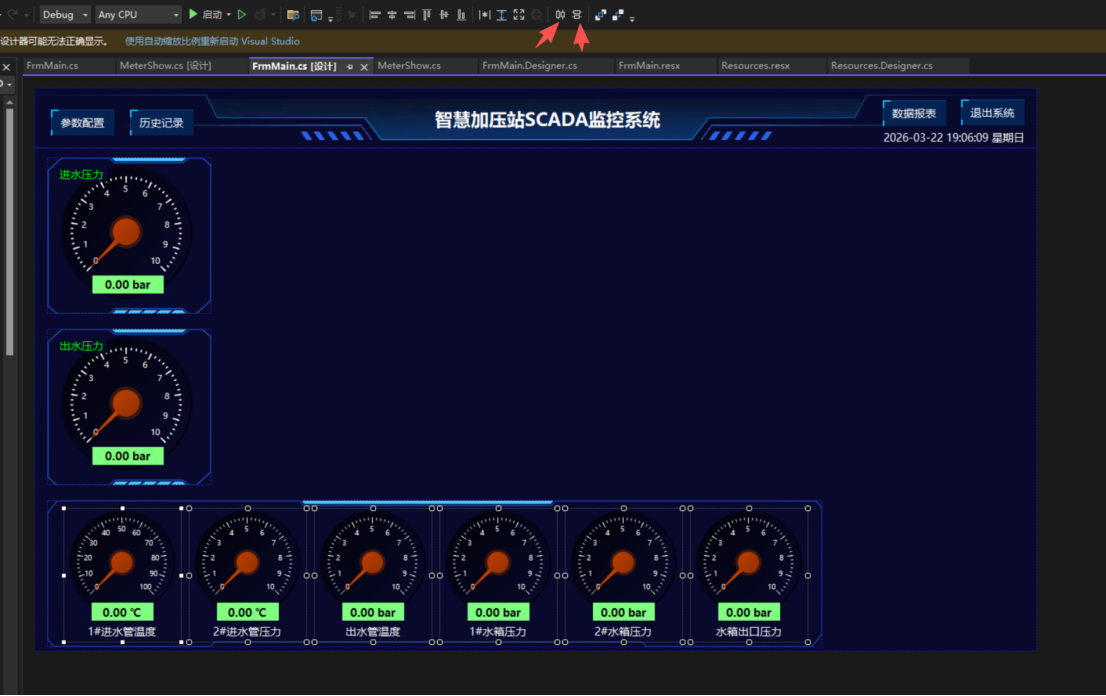Select the 1#进水管温度 gauge
The height and width of the screenshot is (696, 1106).
pos(122,575)
